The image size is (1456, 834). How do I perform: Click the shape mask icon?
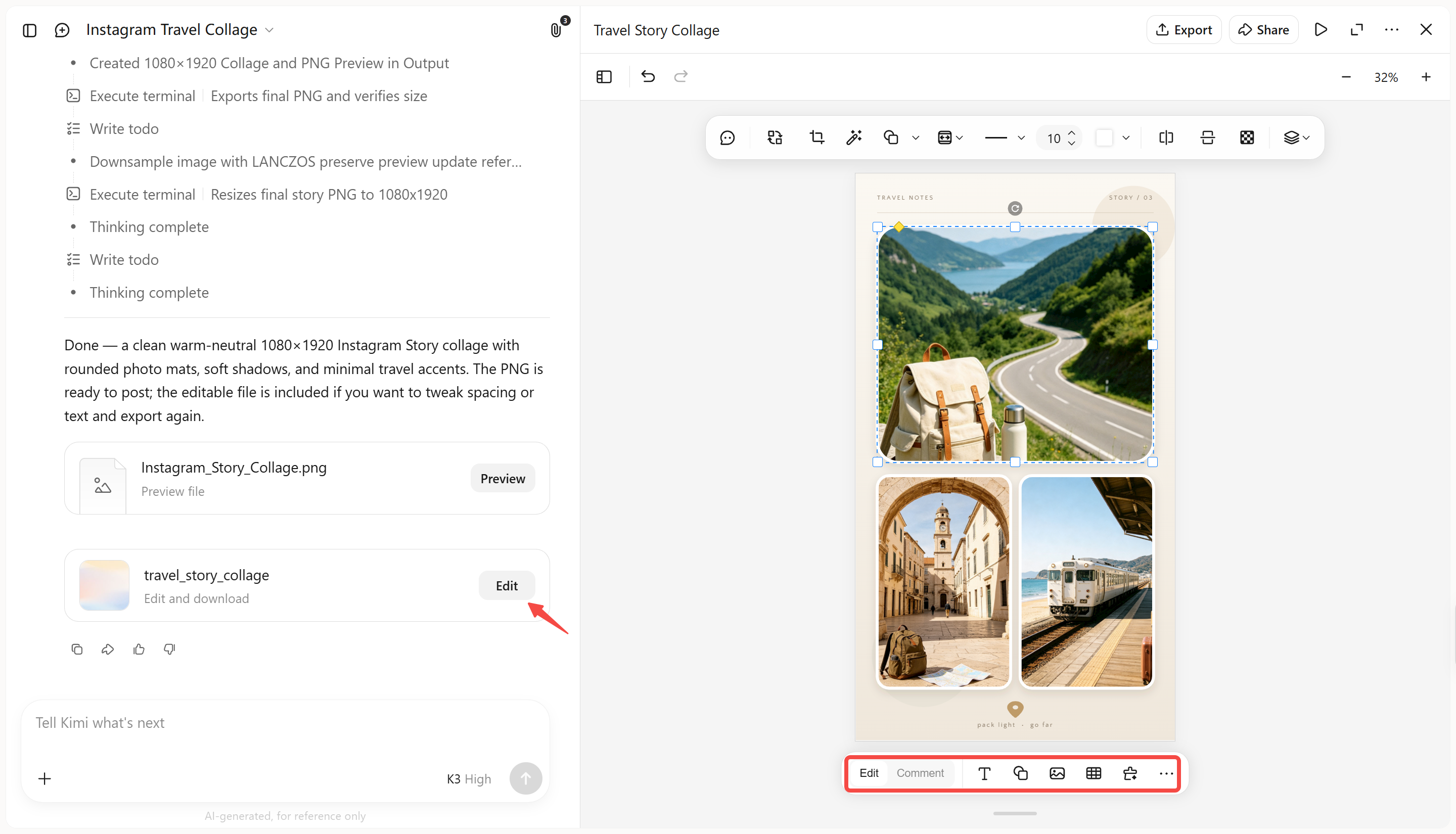(891, 137)
